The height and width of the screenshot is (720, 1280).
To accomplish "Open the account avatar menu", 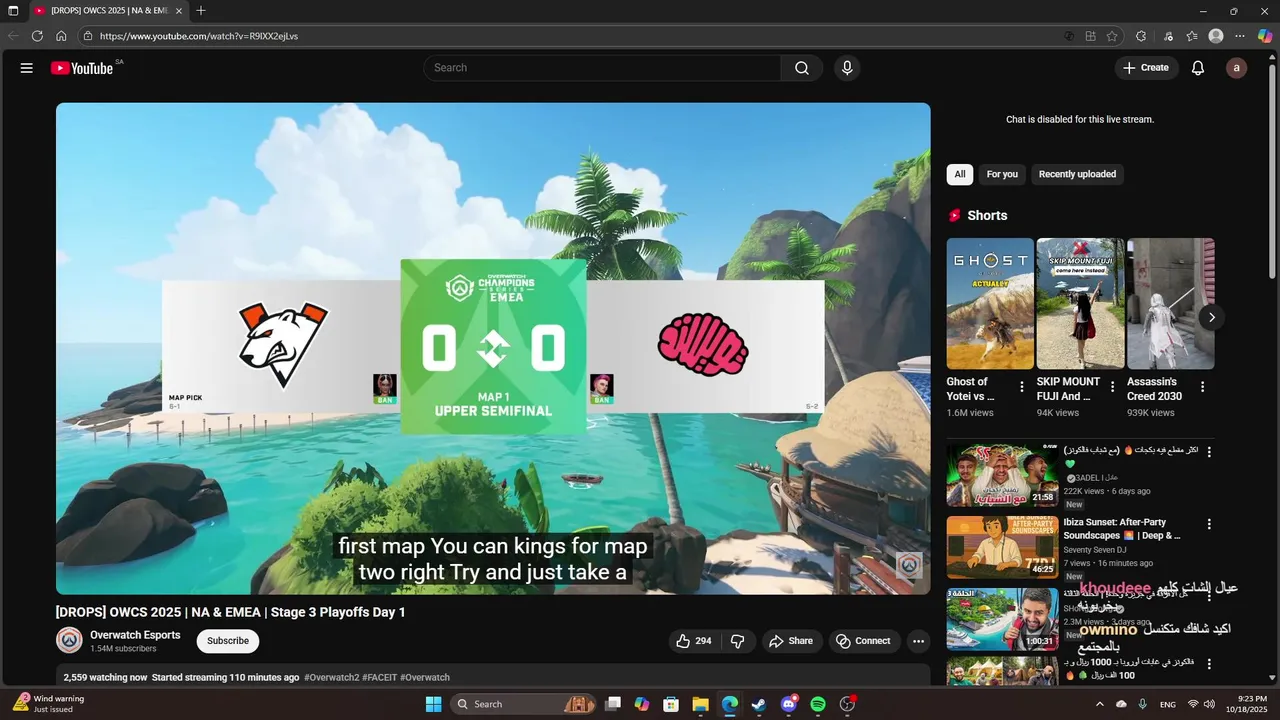I will (x=1237, y=68).
